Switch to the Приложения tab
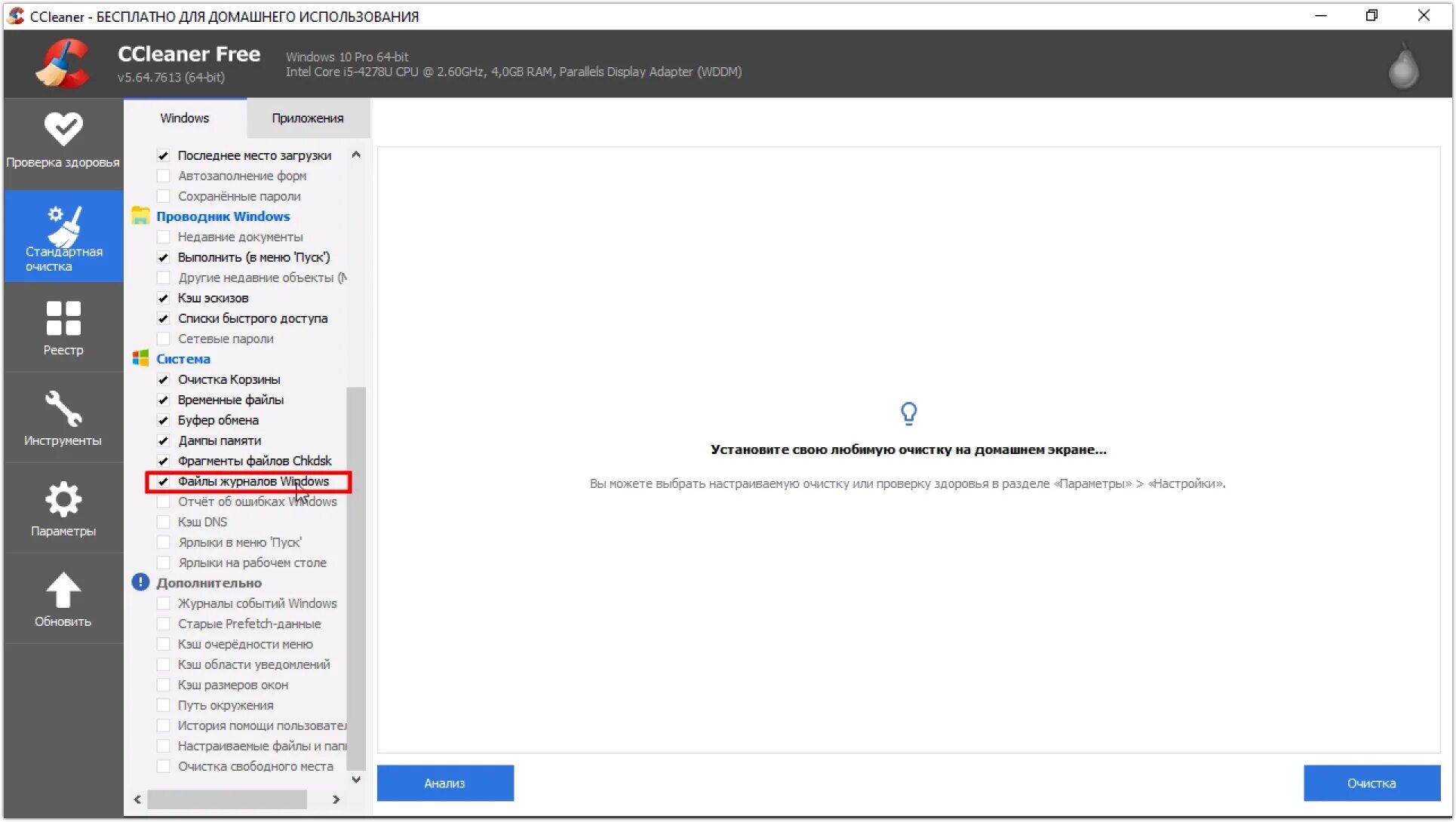This screenshot has height=822, width=1456. point(306,118)
